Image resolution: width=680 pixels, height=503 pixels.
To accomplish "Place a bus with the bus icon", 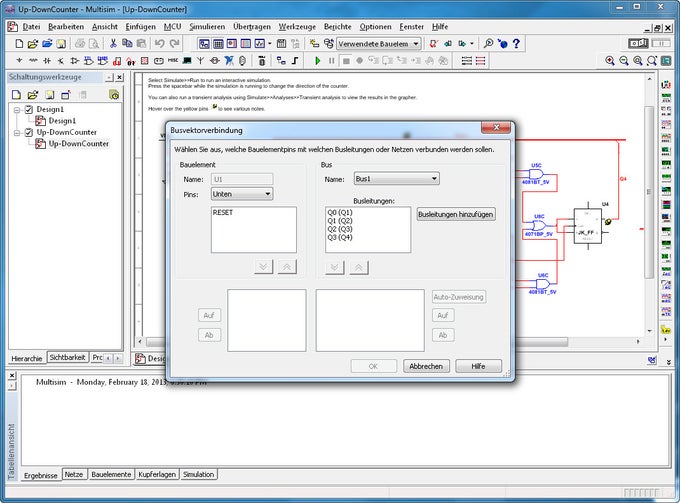I will (295, 61).
